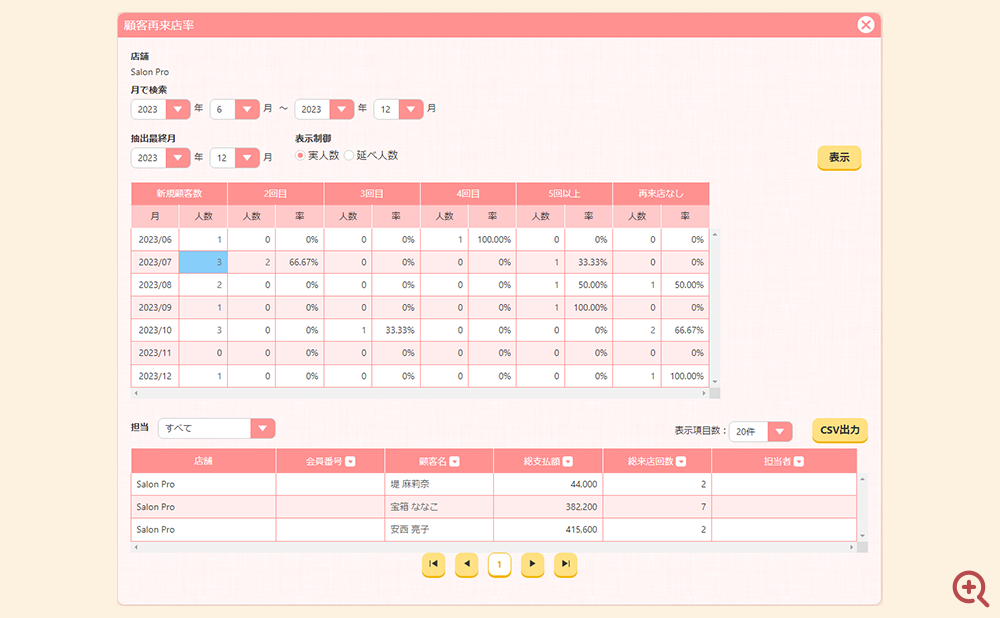Open the end year 2023 dropdown

(342, 109)
